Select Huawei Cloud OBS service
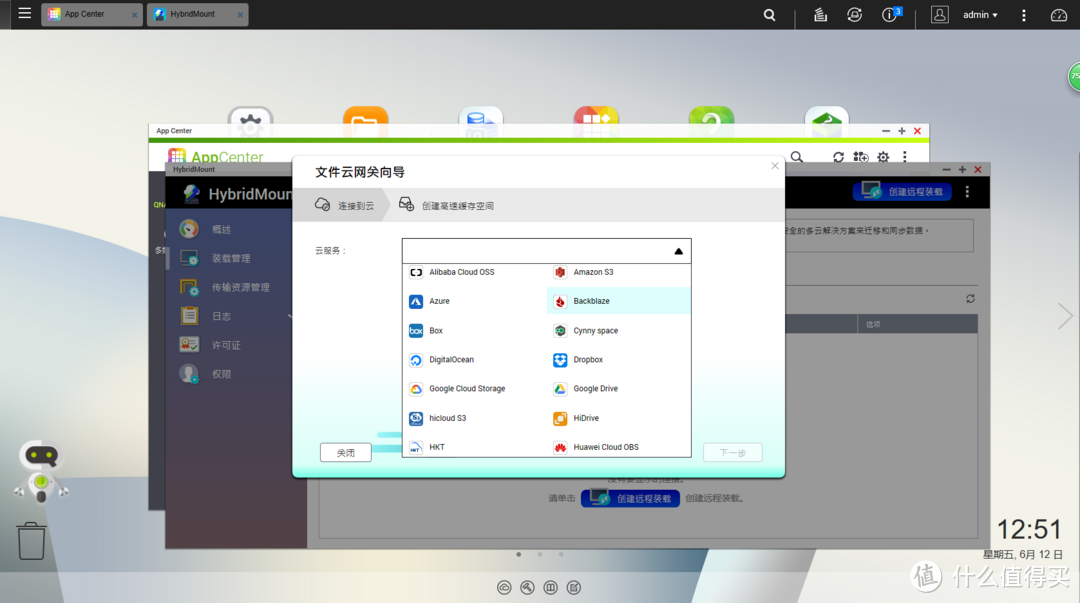Image resolution: width=1080 pixels, height=603 pixels. 619,447
